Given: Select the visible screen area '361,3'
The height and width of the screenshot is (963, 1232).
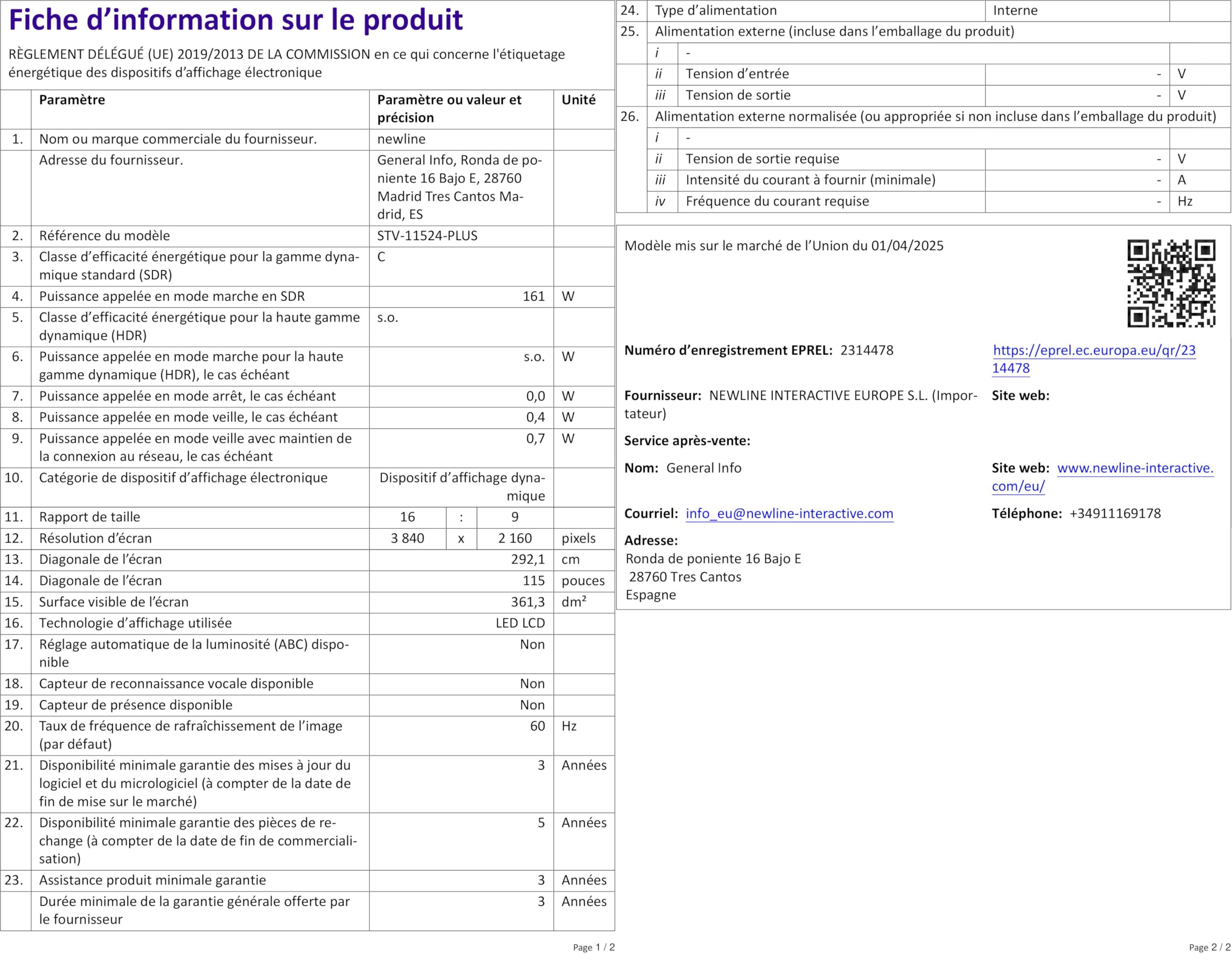Looking at the screenshot, I should [528, 602].
